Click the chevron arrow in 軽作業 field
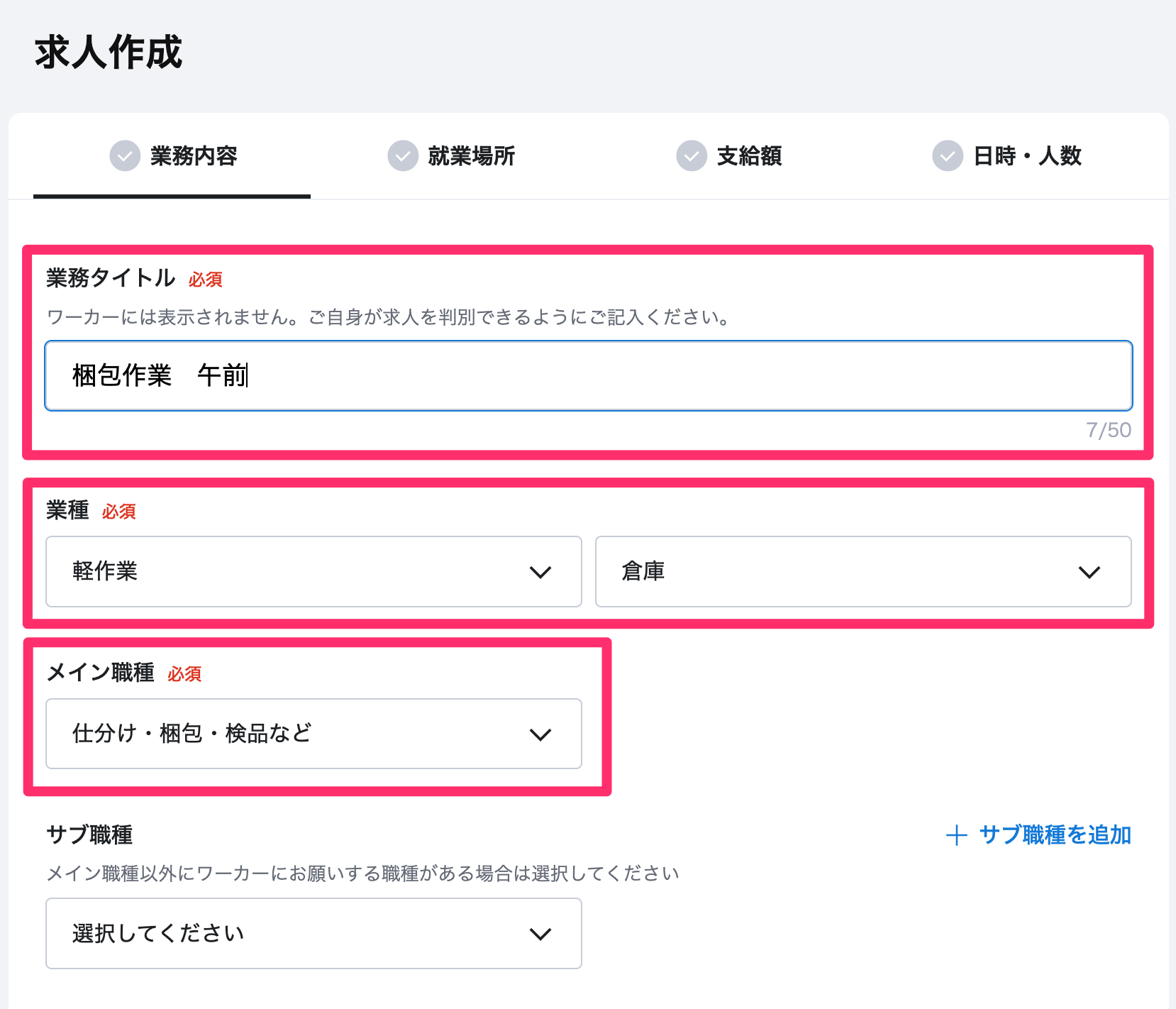The width and height of the screenshot is (1176, 1009). [540, 572]
